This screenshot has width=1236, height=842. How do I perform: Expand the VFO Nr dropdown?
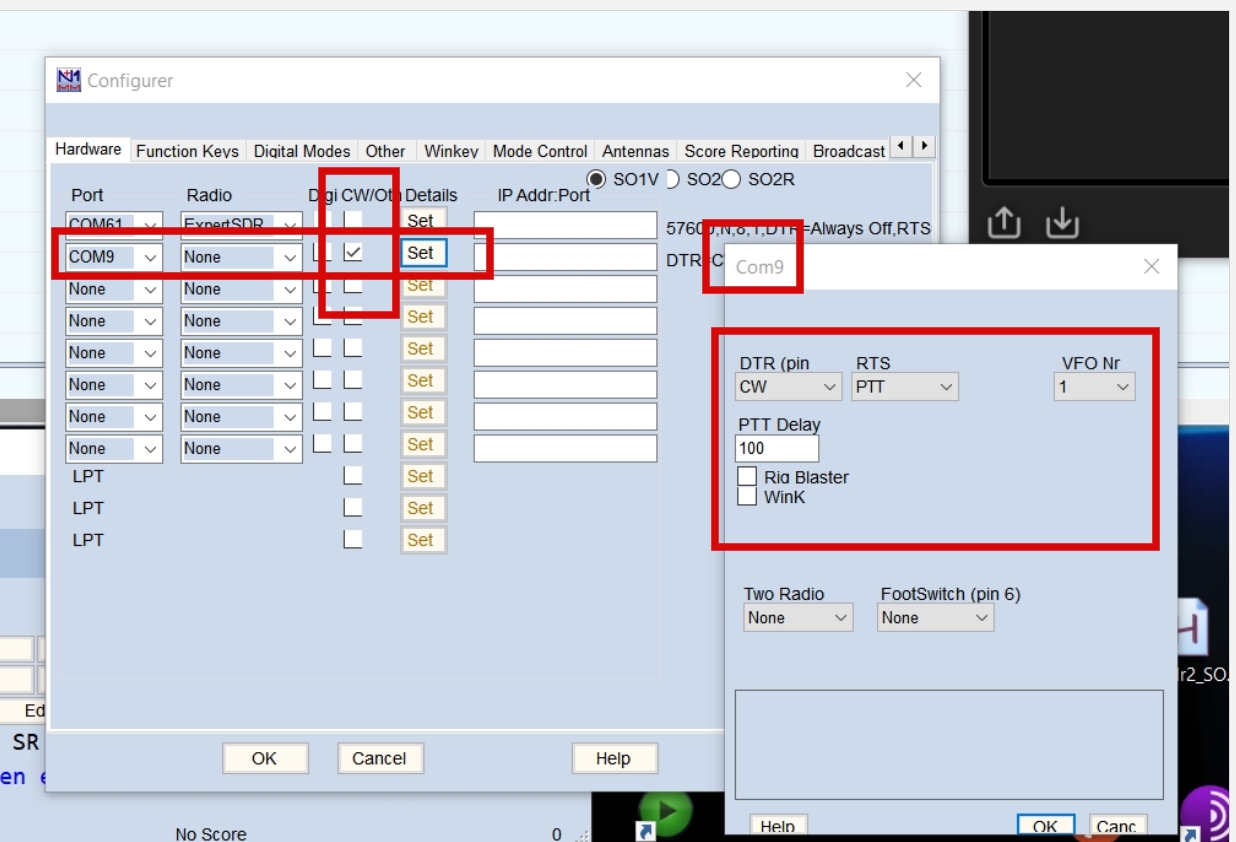pyautogui.click(x=1093, y=387)
